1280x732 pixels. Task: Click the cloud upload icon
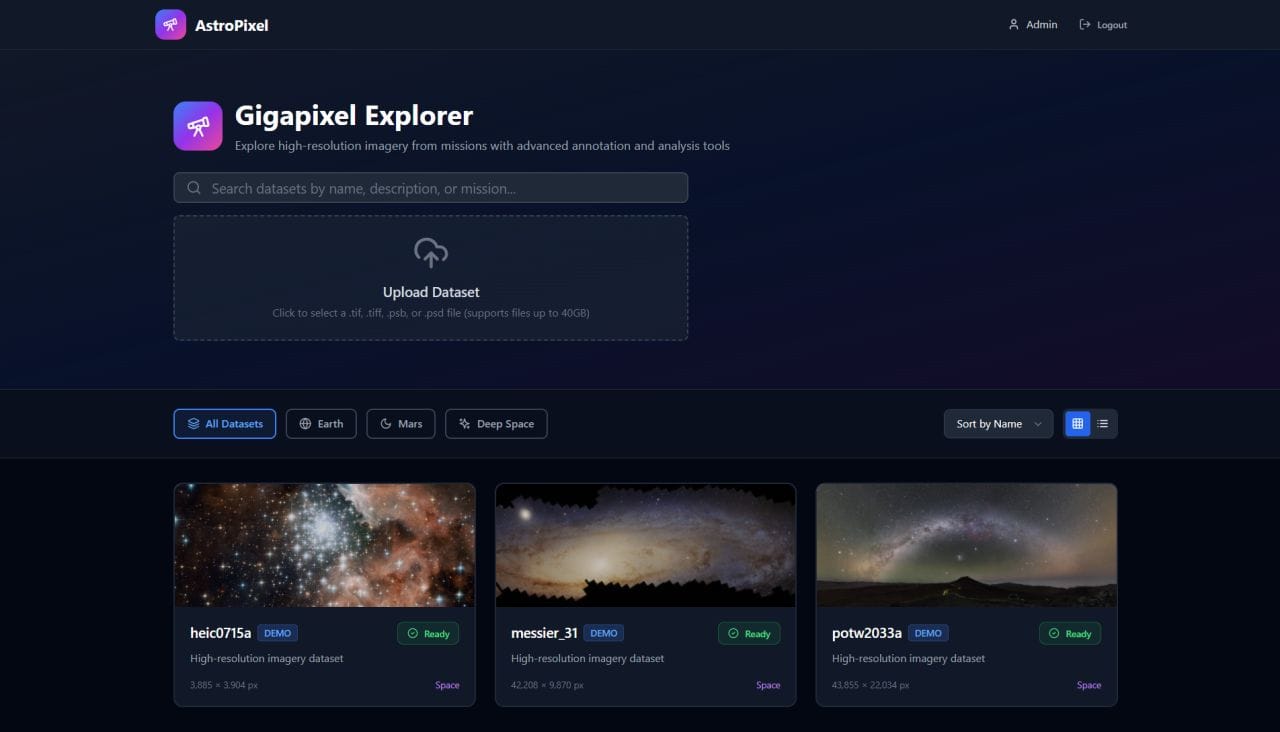pyautogui.click(x=431, y=253)
